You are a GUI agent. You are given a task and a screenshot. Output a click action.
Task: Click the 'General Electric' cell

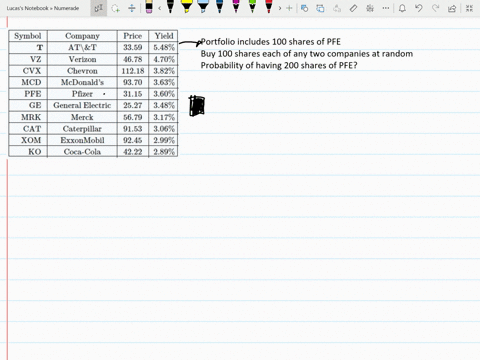(x=82, y=105)
